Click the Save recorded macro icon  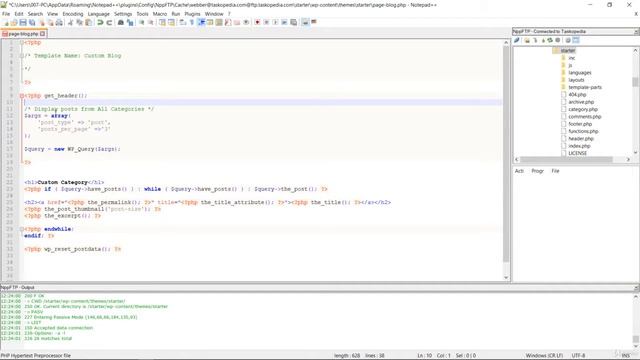pos(293,22)
